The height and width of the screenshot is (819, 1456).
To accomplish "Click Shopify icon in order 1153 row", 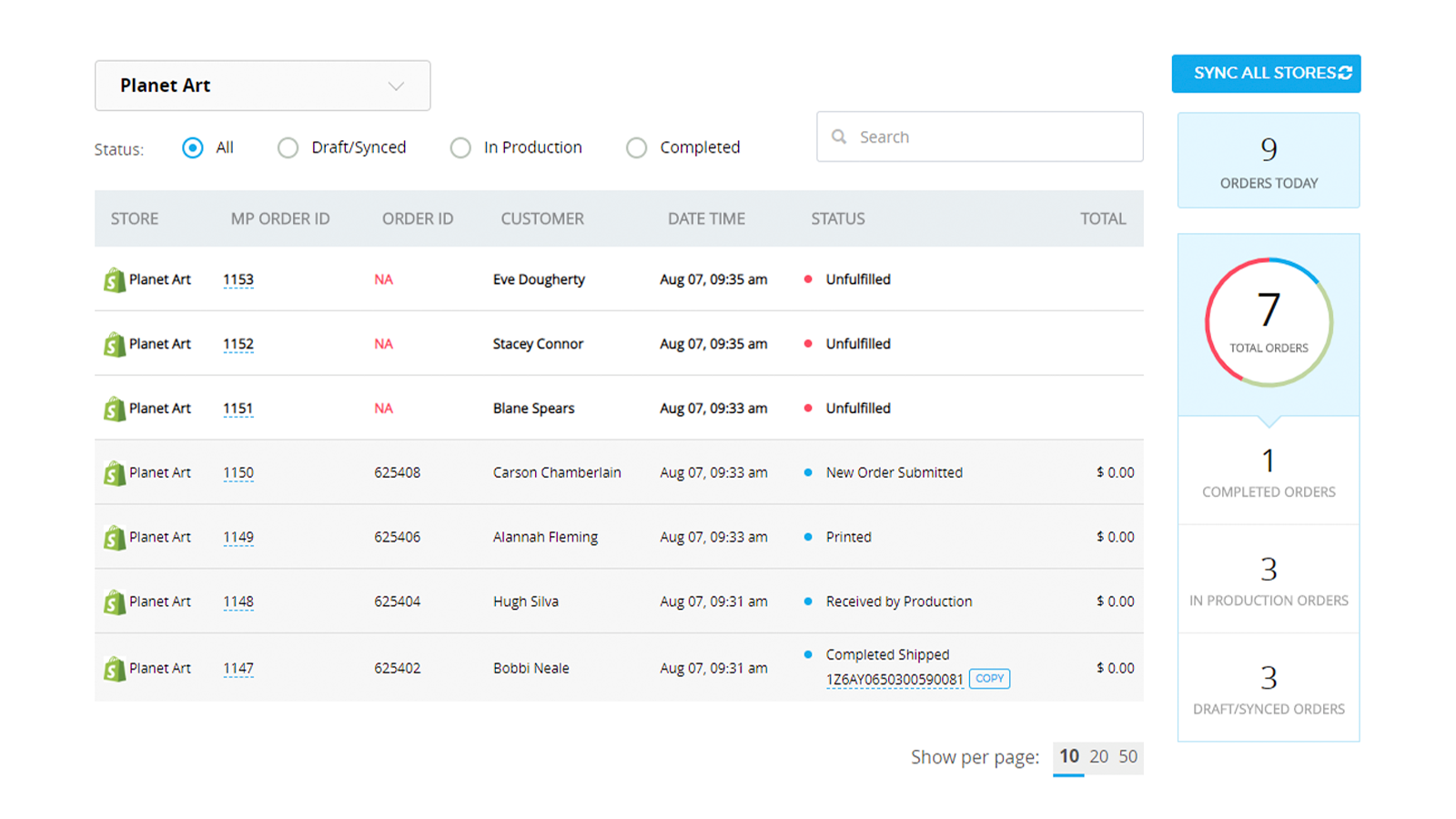I will click(114, 279).
